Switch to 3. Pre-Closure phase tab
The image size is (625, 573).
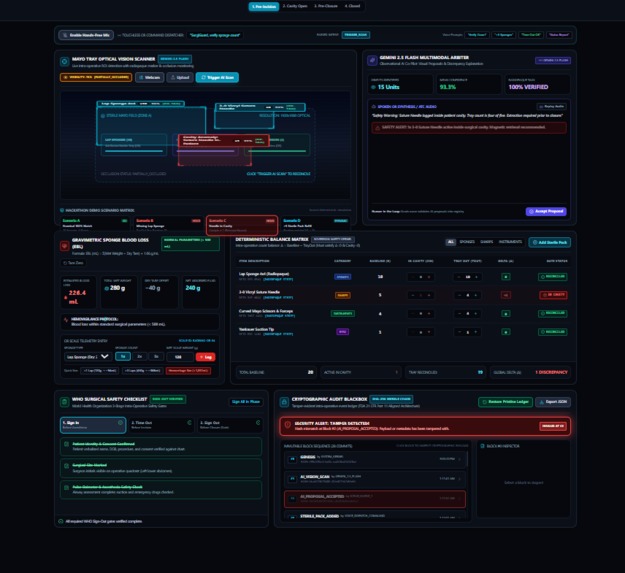pyautogui.click(x=326, y=6)
